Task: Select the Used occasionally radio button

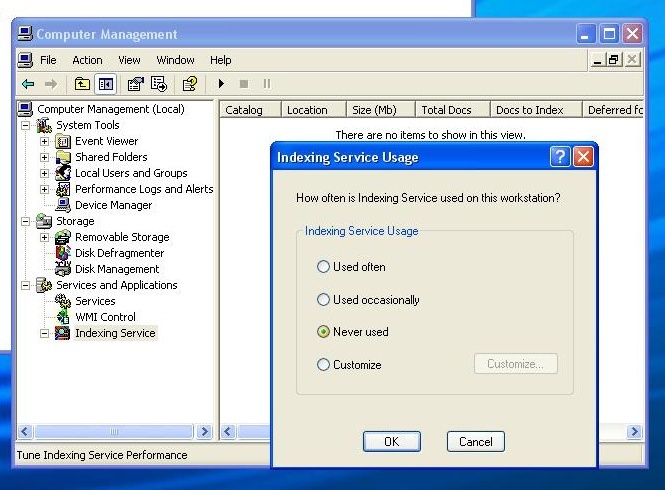Action: tap(323, 300)
